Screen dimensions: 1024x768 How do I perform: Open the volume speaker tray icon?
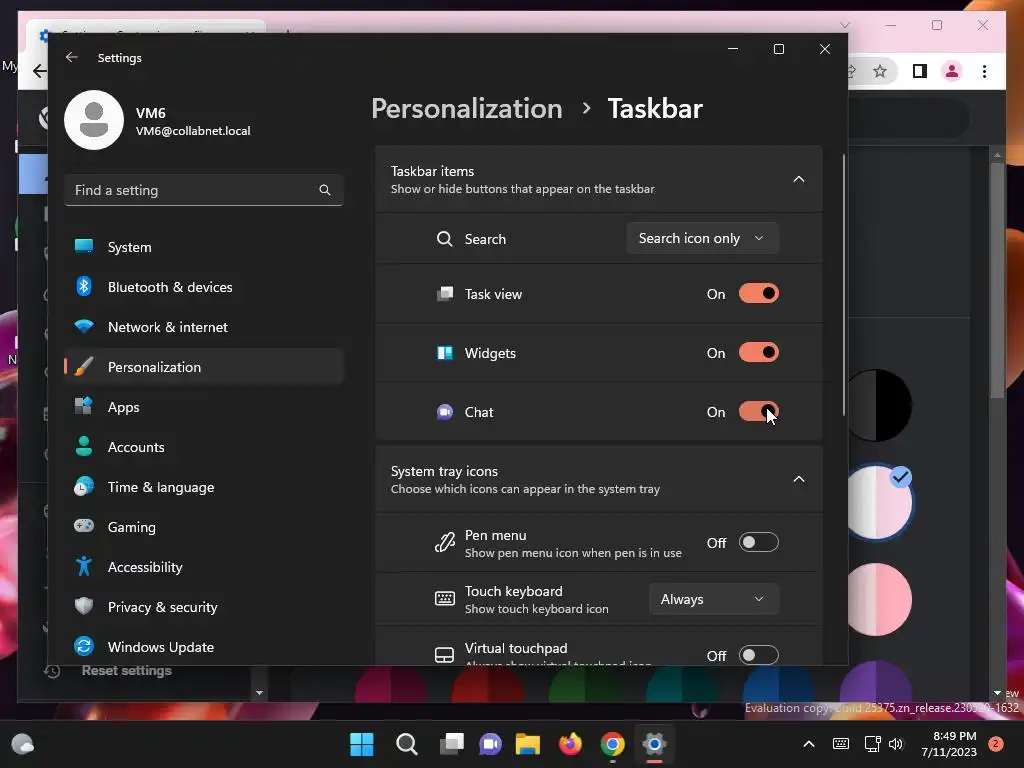[x=896, y=744]
